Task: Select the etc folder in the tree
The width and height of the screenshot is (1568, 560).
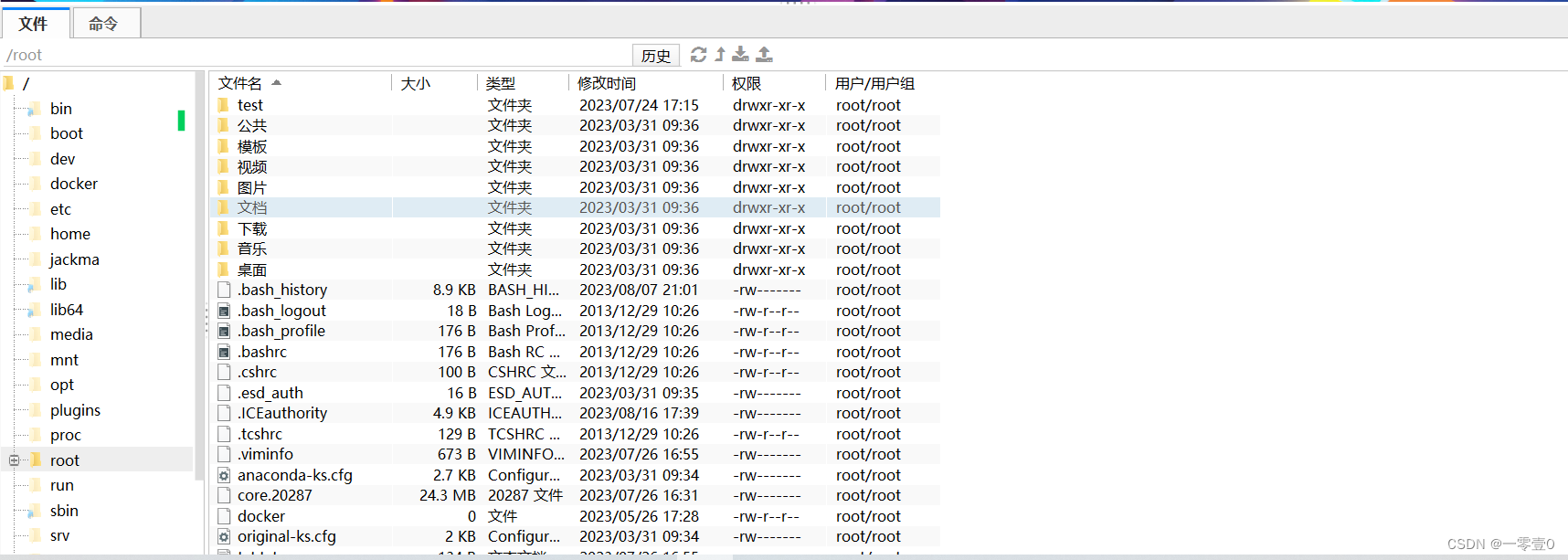Action: (60, 209)
